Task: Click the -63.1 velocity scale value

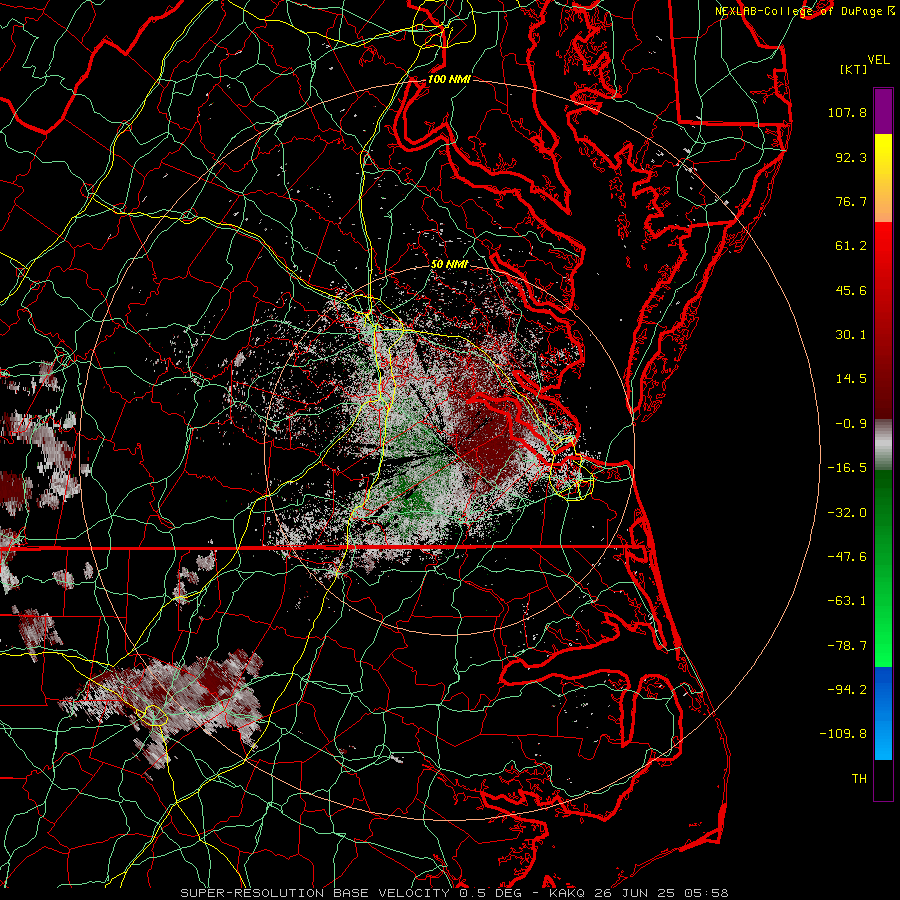Action: [847, 601]
